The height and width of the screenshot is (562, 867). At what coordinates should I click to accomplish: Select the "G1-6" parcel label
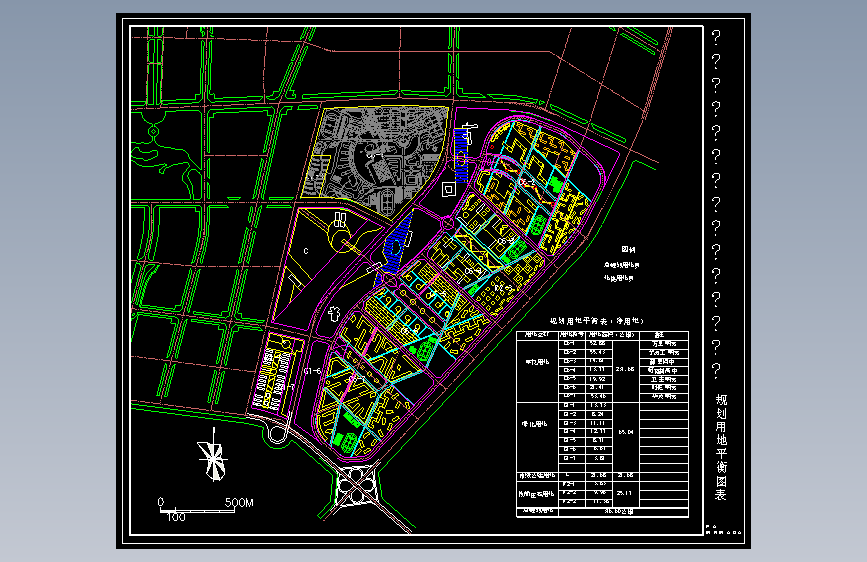click(312, 371)
